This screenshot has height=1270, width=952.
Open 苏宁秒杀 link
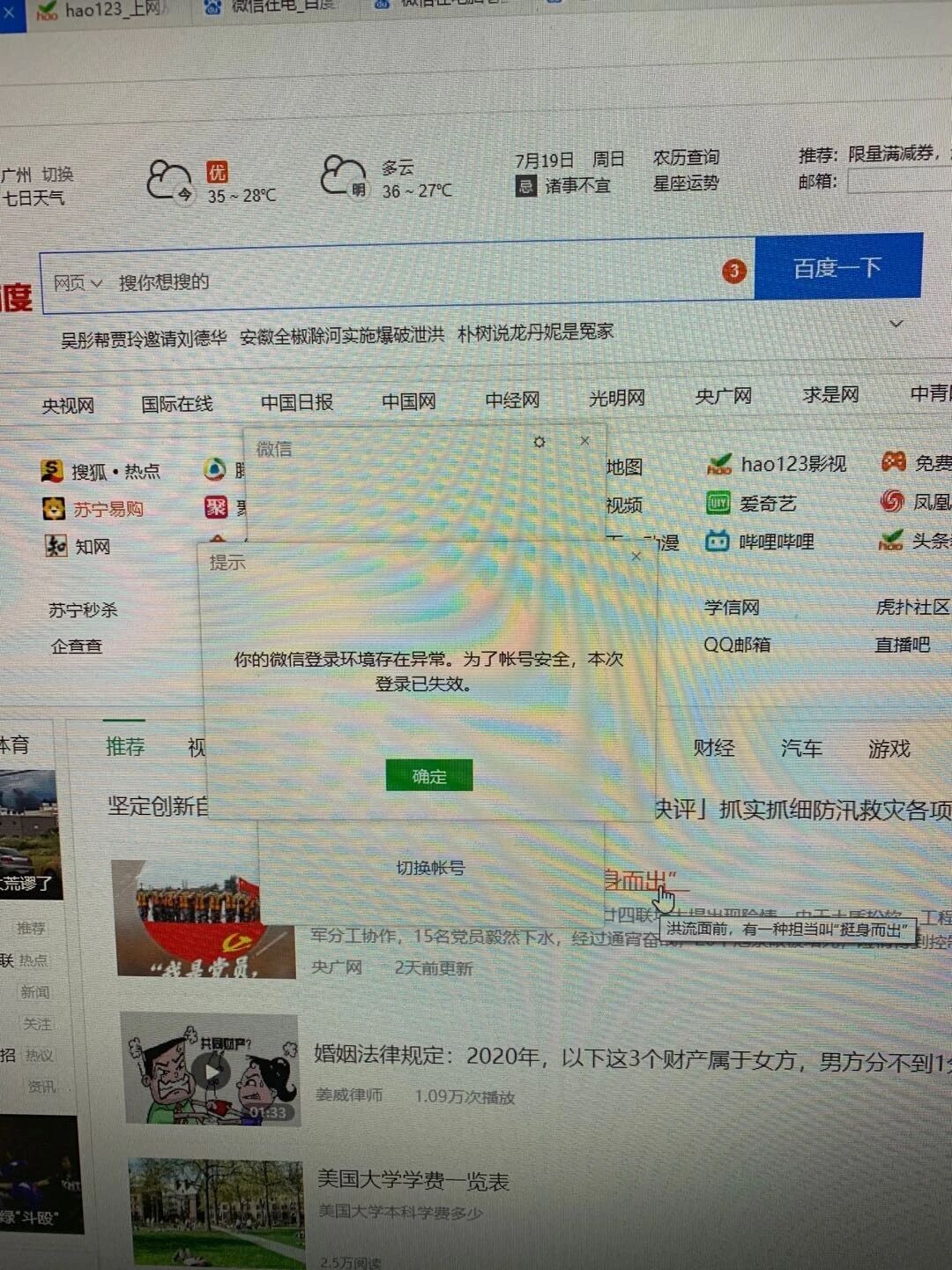tap(83, 609)
